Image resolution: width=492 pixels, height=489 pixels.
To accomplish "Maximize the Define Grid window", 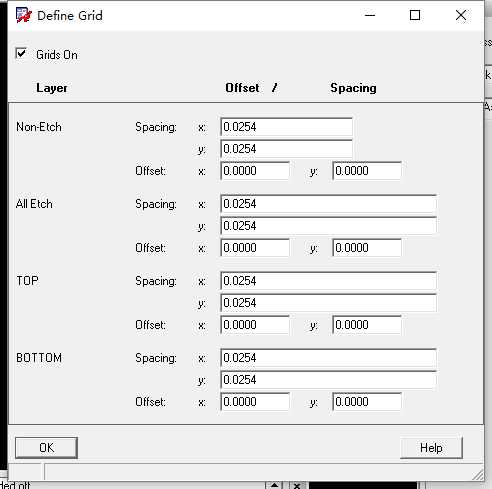I will (x=415, y=15).
